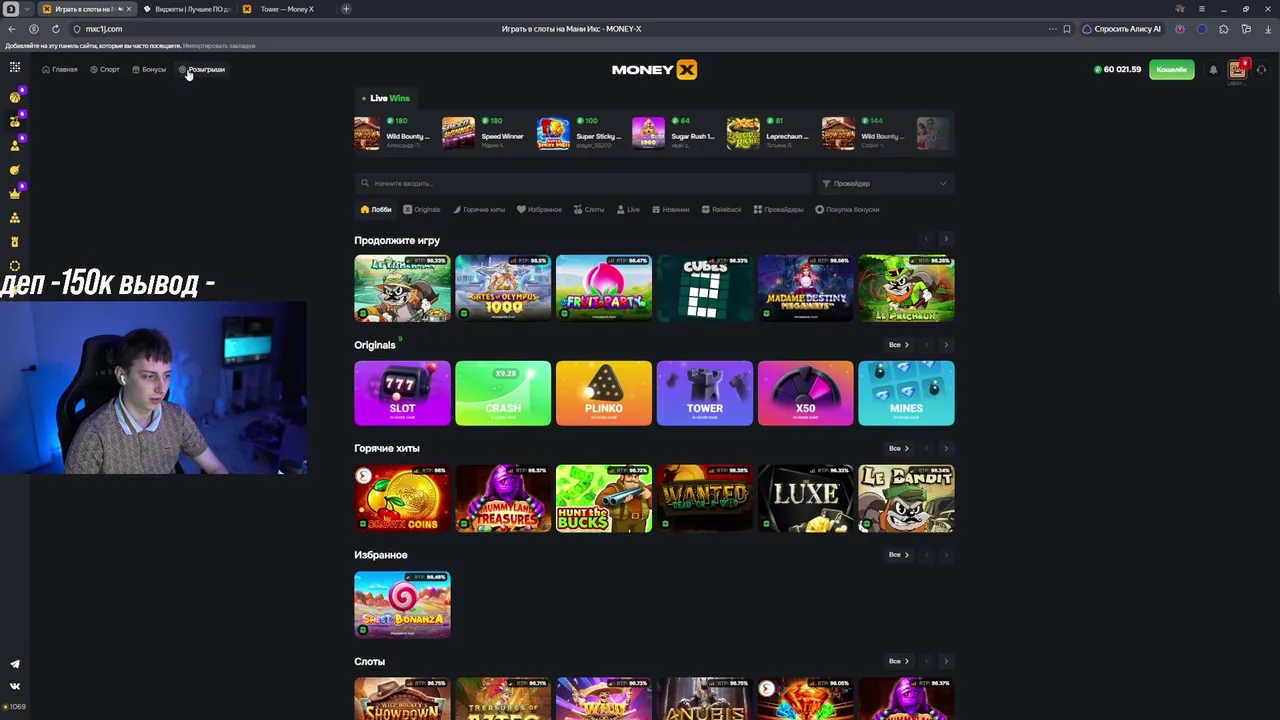Switch to the Виджеты browser tab
The height and width of the screenshot is (720, 1280).
click(x=187, y=9)
